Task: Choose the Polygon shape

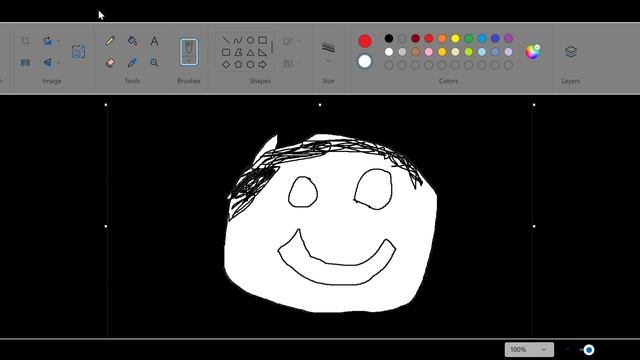Action: (238, 52)
